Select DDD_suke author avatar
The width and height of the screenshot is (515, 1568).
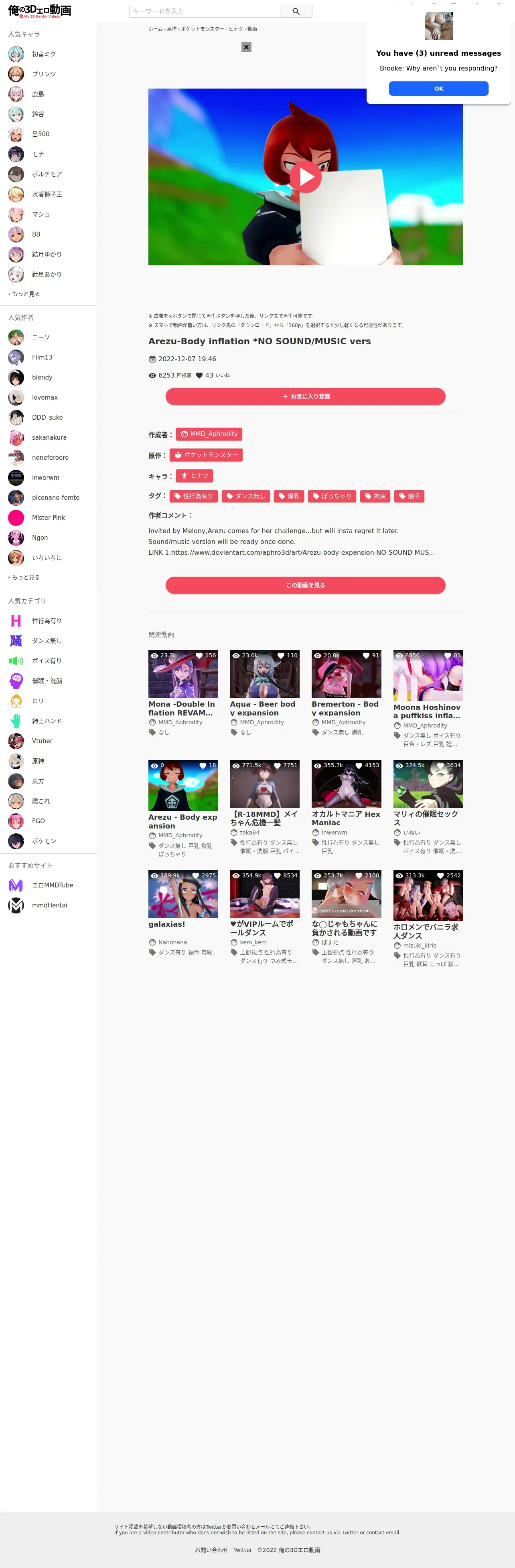click(x=16, y=418)
